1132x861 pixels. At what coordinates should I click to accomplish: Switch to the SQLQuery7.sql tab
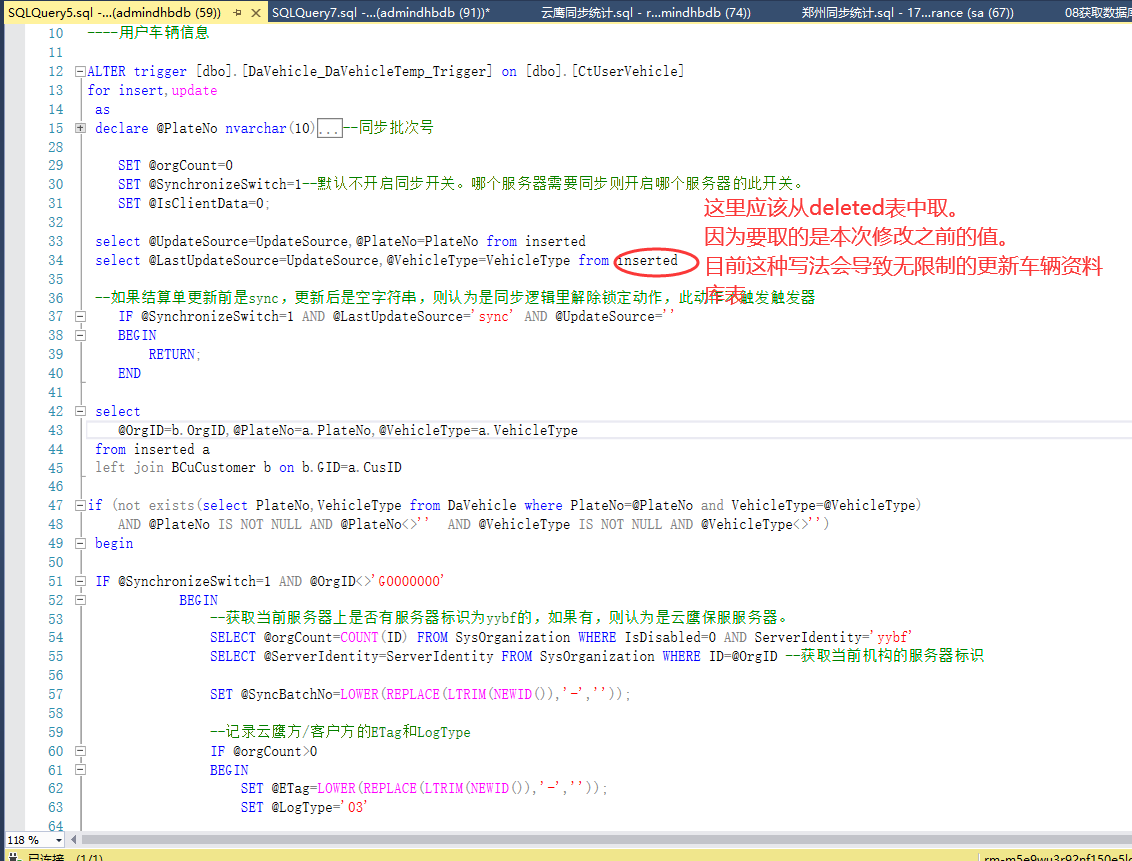[x=380, y=12]
